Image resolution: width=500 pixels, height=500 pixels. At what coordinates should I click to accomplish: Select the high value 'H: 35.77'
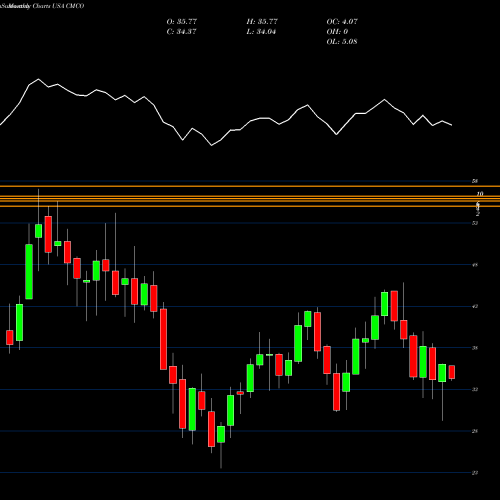(x=262, y=22)
